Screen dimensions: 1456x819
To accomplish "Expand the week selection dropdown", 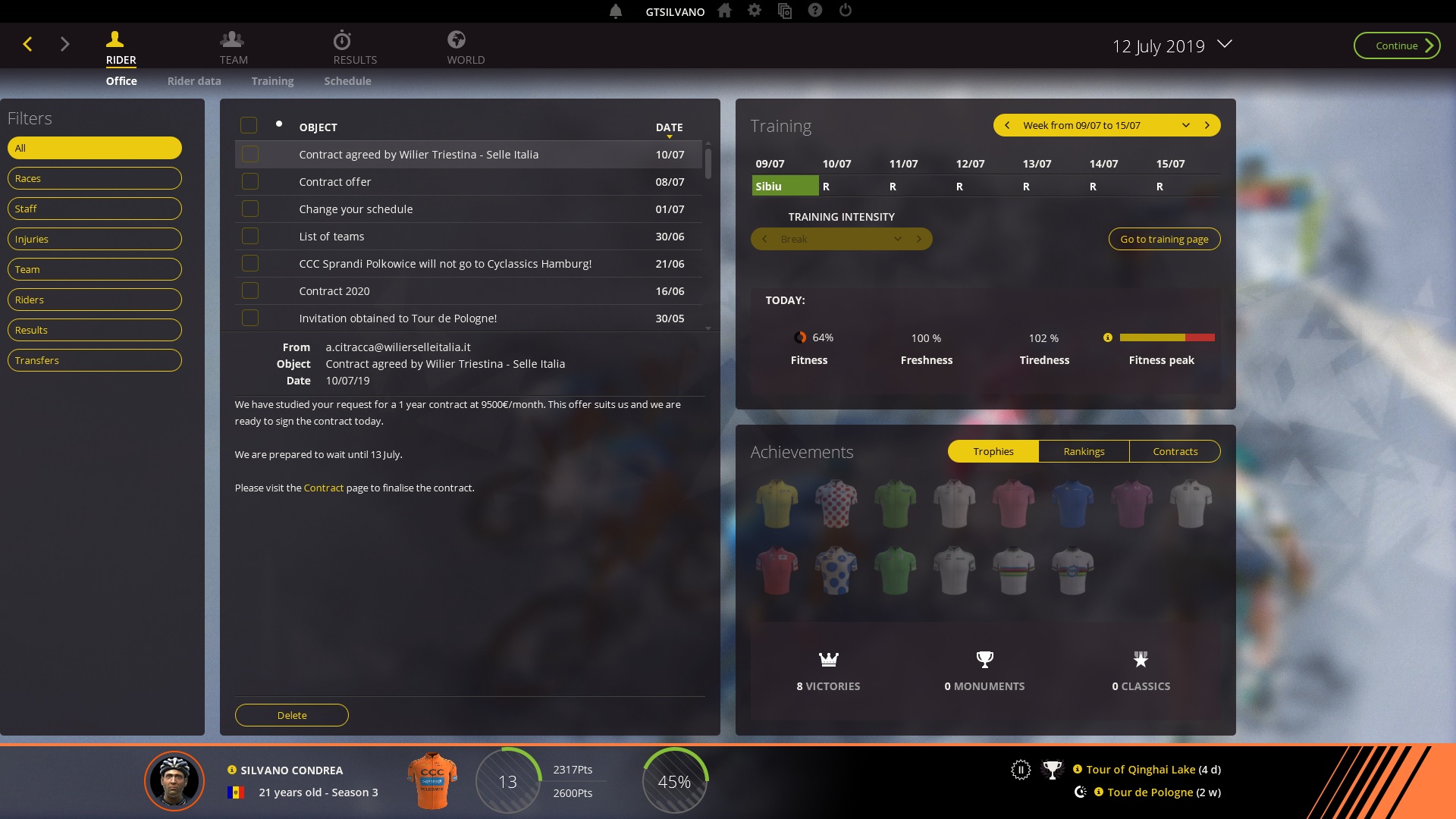I will [x=1186, y=126].
